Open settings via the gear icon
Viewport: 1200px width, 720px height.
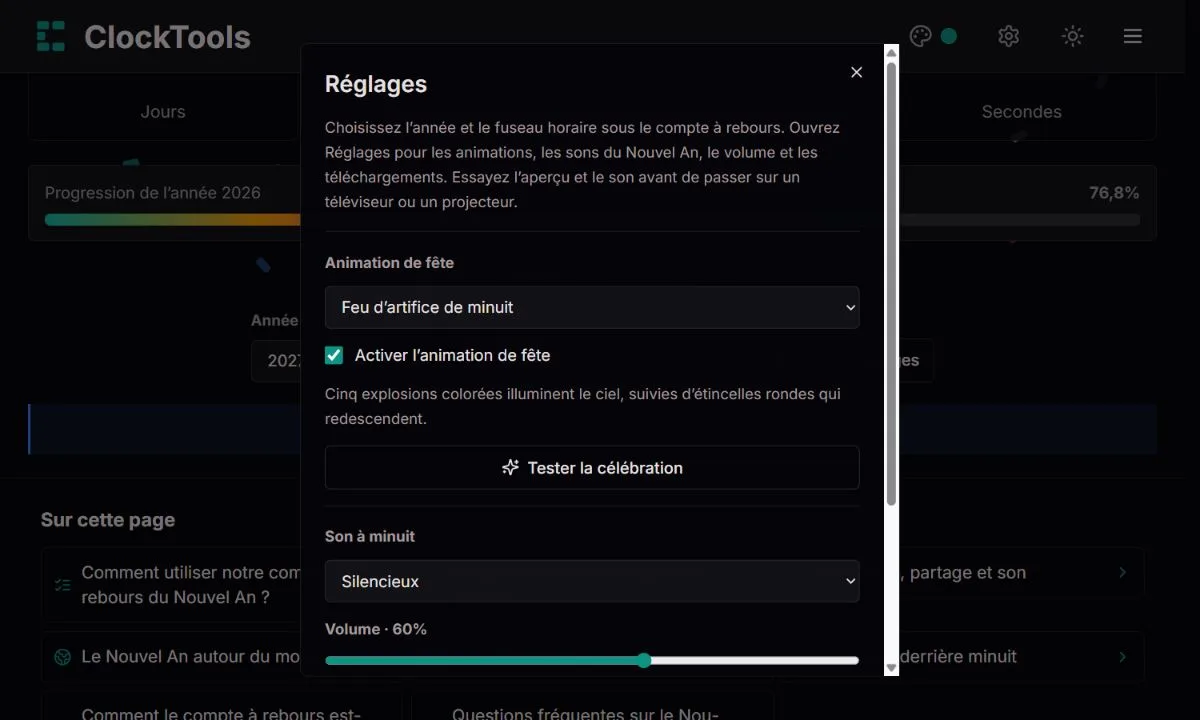pyautogui.click(x=1008, y=36)
